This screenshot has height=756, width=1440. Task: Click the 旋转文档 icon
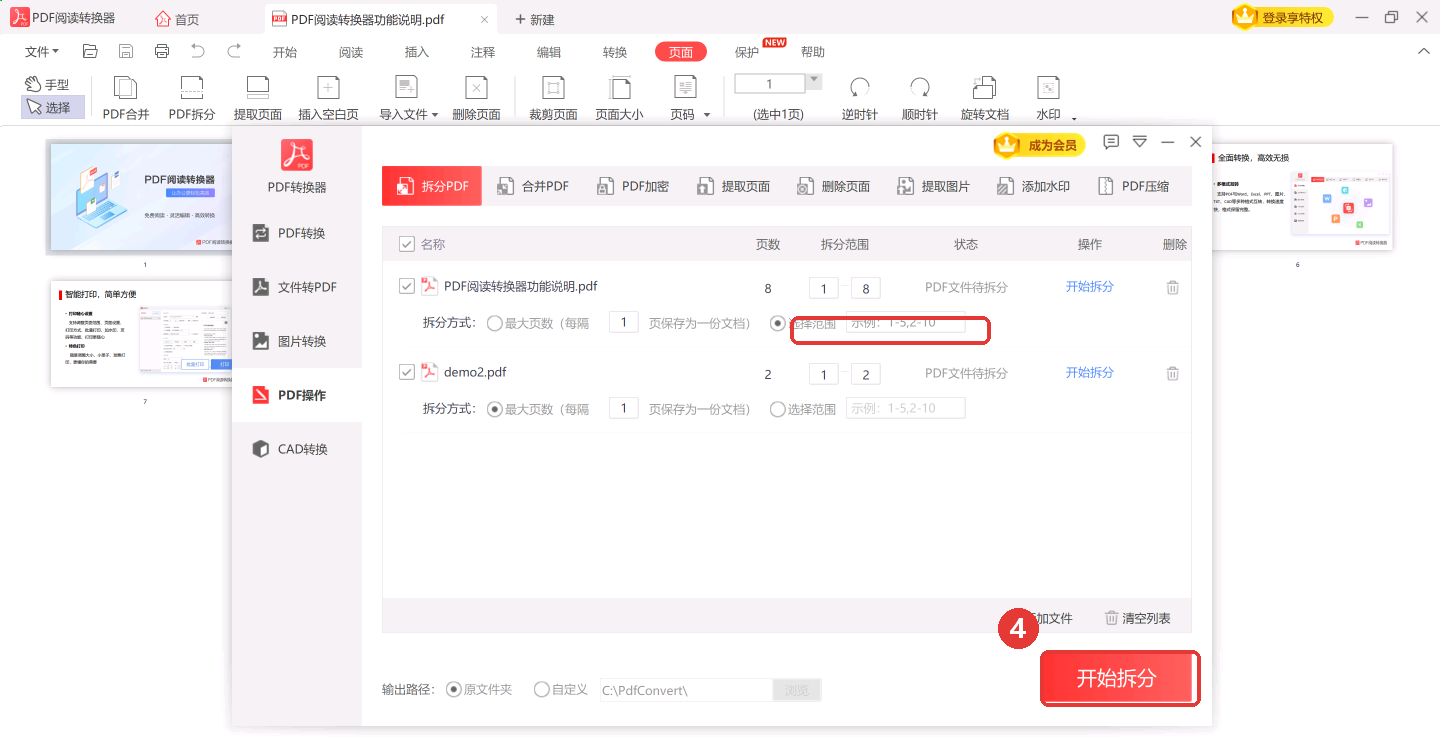tap(985, 99)
